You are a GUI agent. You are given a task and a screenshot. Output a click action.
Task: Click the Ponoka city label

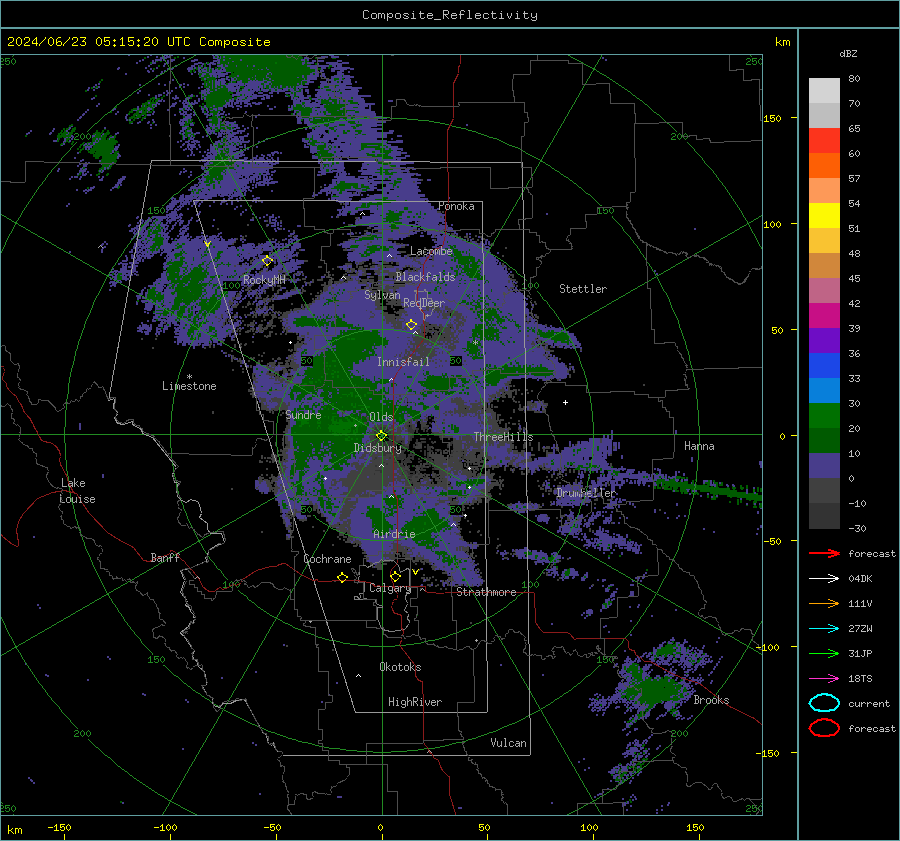coord(456,206)
